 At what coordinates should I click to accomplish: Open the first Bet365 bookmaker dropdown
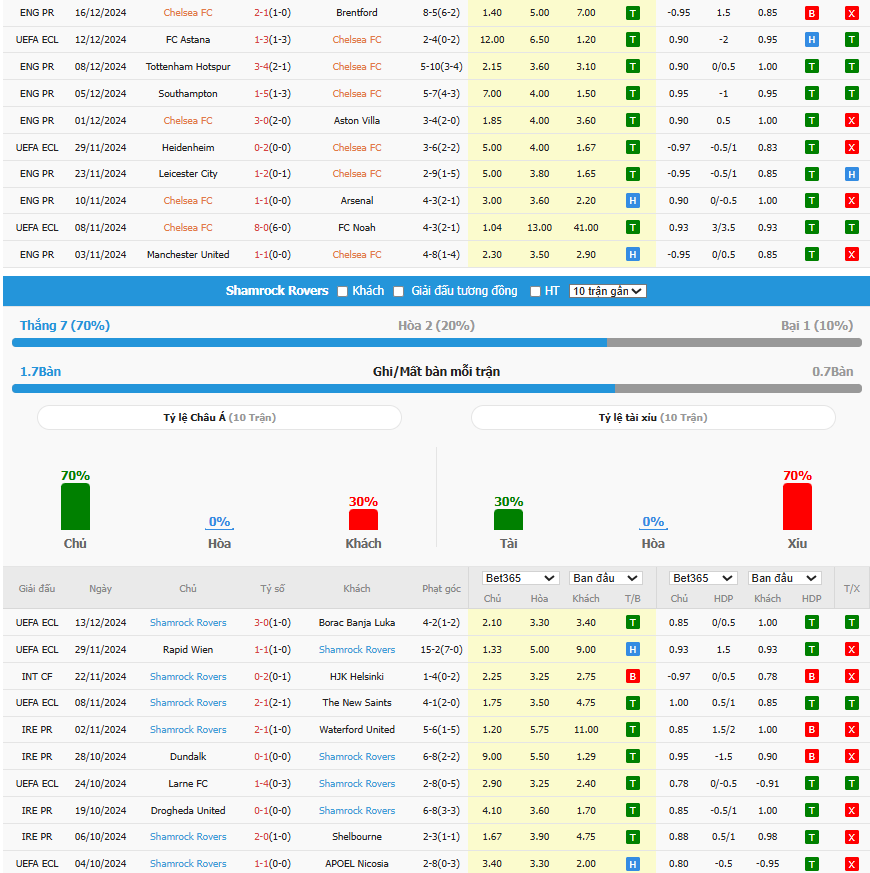pyautogui.click(x=520, y=578)
